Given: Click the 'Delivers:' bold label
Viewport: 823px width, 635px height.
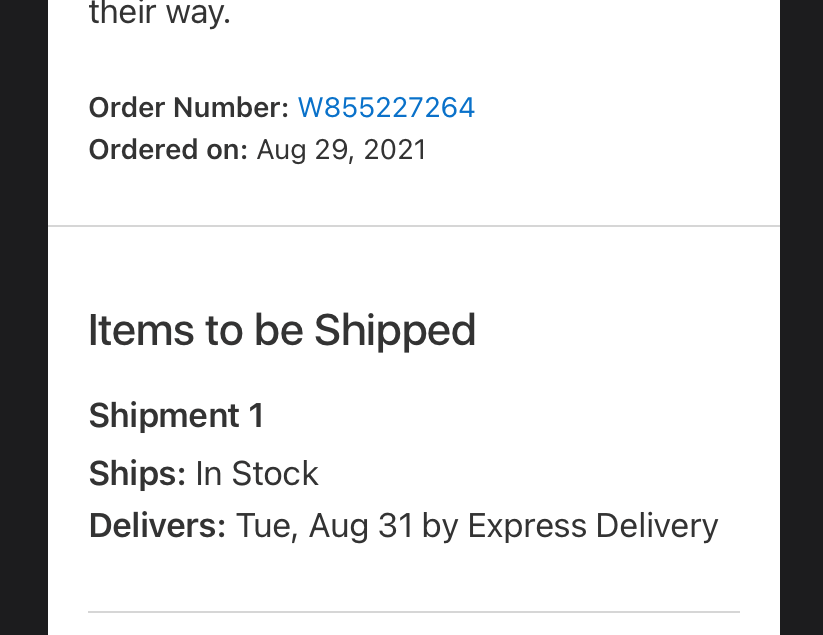Looking at the screenshot, I should 157,526.
